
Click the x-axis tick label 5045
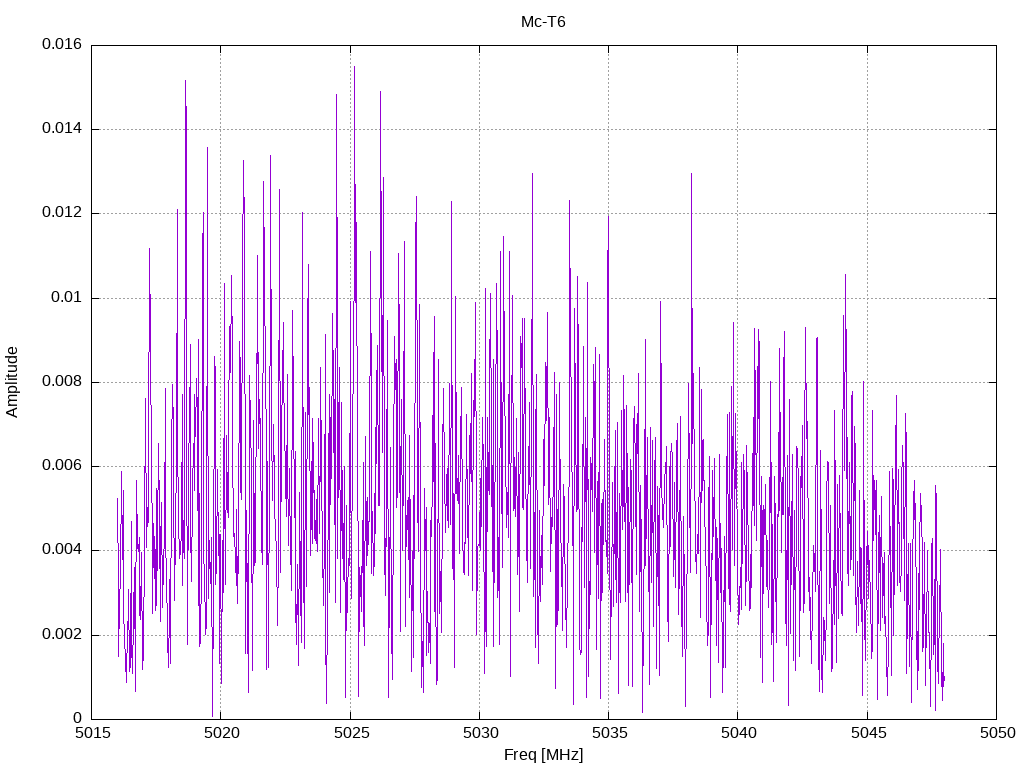pos(868,733)
